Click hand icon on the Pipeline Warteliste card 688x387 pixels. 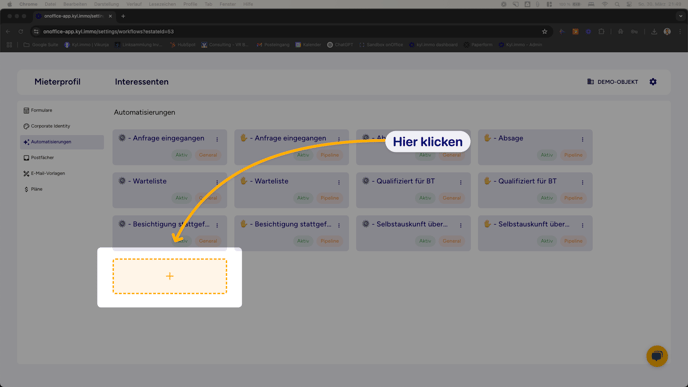[244, 181]
